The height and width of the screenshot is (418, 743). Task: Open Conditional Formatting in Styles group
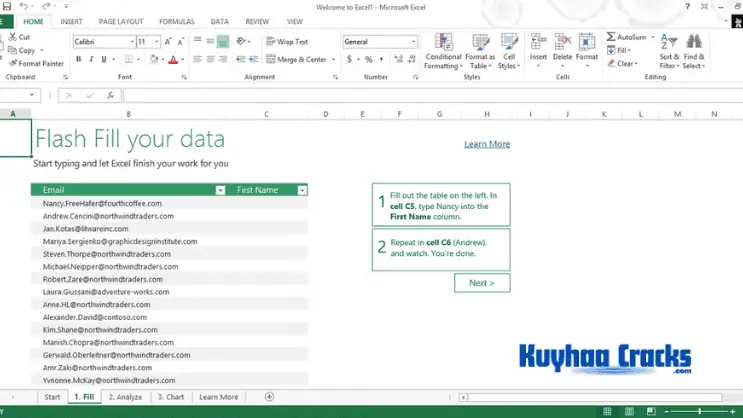pyautogui.click(x=443, y=50)
